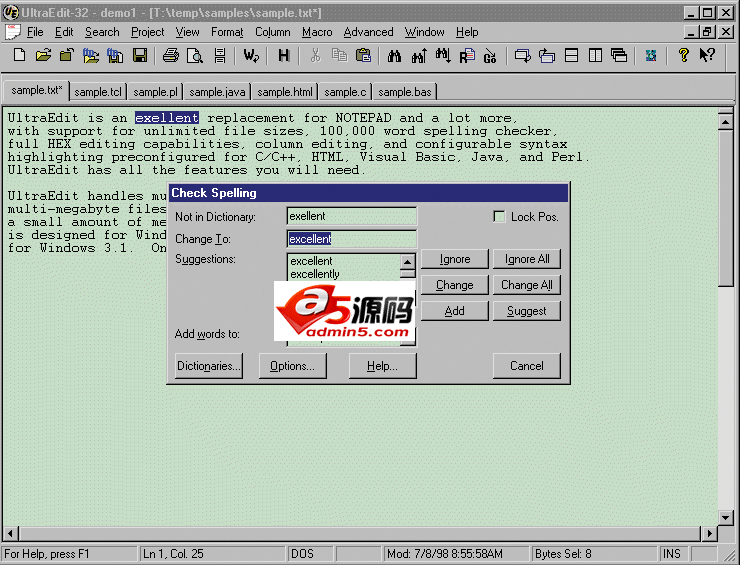Toggle Hex mode with the H icon
Viewport: 740px width, 565px height.
[285, 56]
